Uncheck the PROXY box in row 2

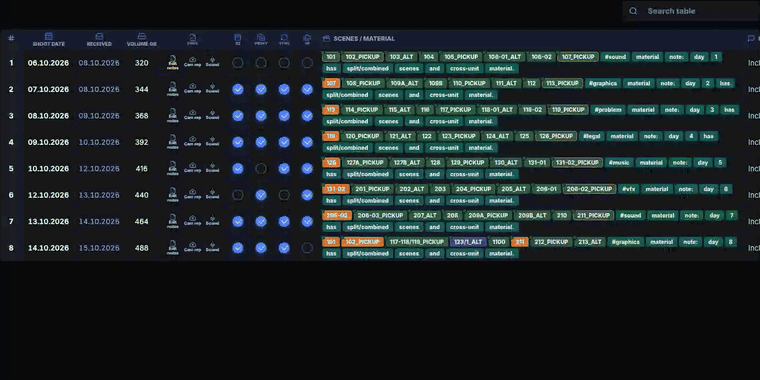(x=261, y=89)
